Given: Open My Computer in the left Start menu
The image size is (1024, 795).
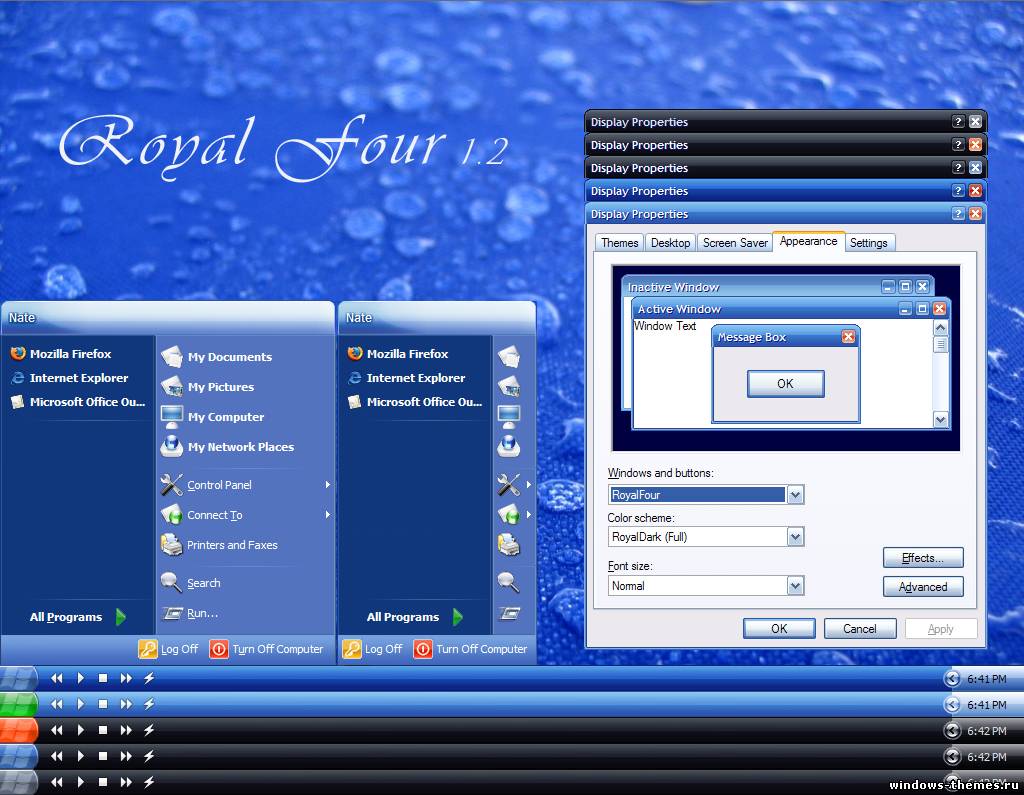Looking at the screenshot, I should click(x=213, y=417).
